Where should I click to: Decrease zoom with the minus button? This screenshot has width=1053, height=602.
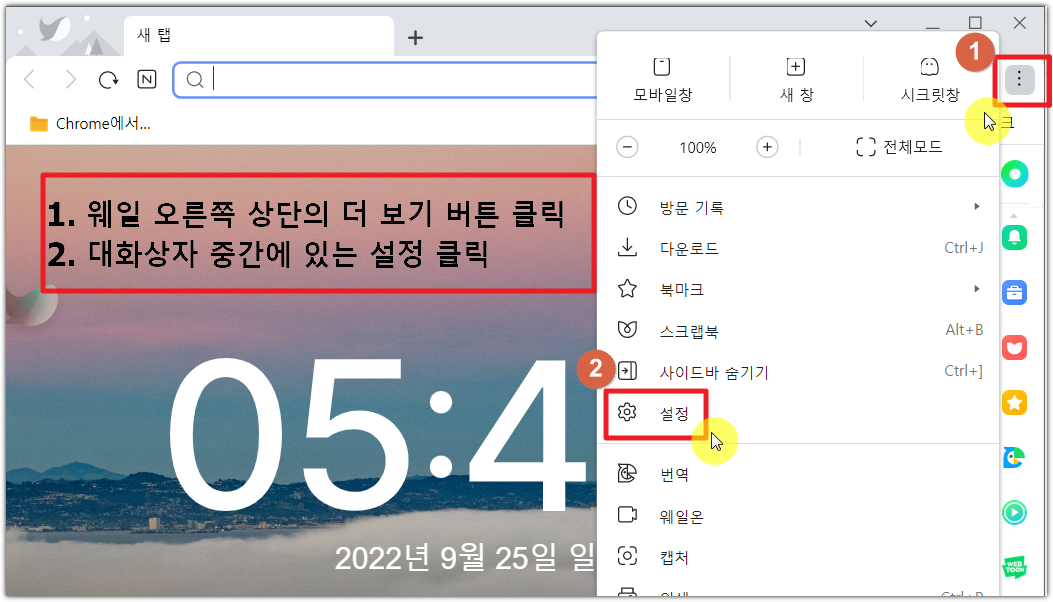(627, 147)
